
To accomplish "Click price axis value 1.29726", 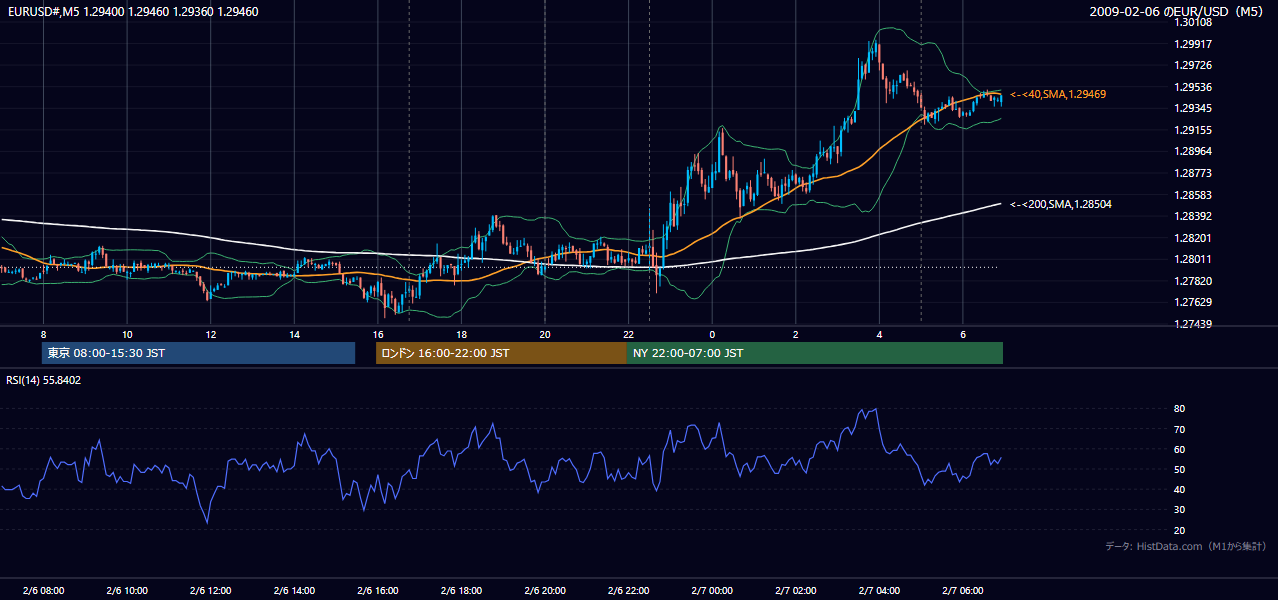I will pos(1193,65).
